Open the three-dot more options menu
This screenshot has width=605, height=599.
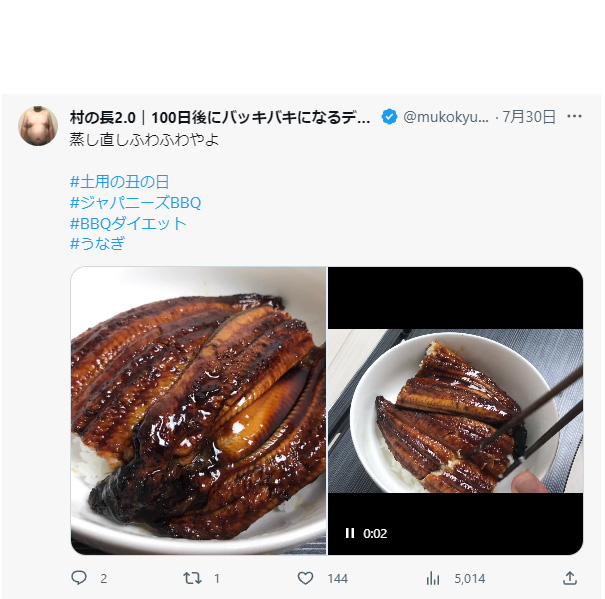coord(574,116)
